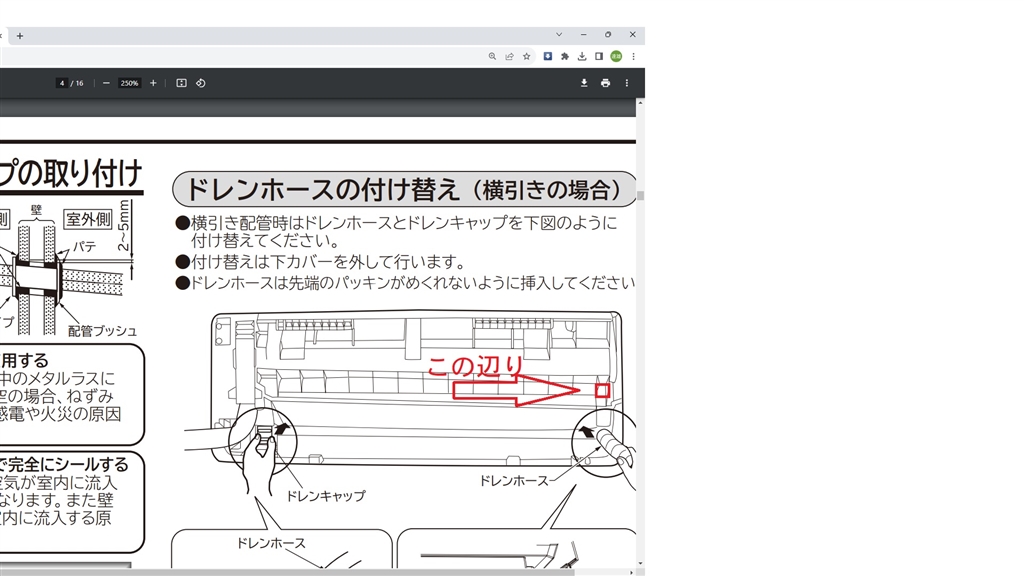The image size is (1024, 576).
Task: Print the PDF document
Action: (x=605, y=83)
